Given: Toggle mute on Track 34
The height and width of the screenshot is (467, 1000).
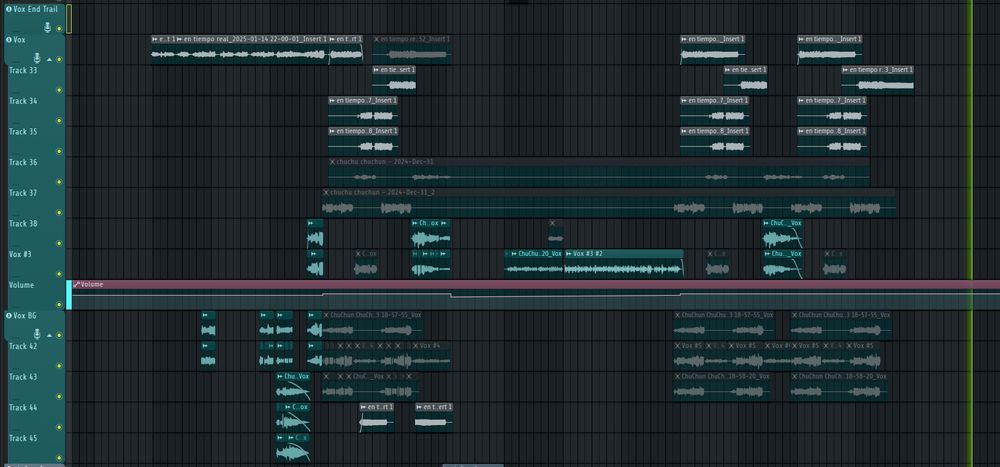Looking at the screenshot, I should click(x=59, y=121).
